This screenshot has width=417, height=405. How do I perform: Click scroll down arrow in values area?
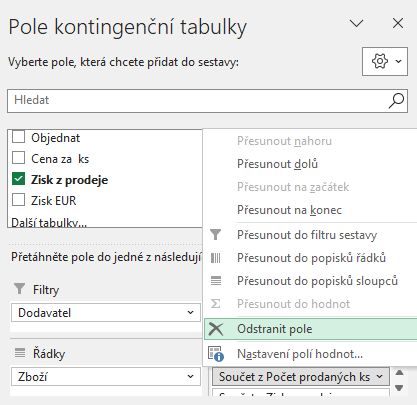(399, 388)
